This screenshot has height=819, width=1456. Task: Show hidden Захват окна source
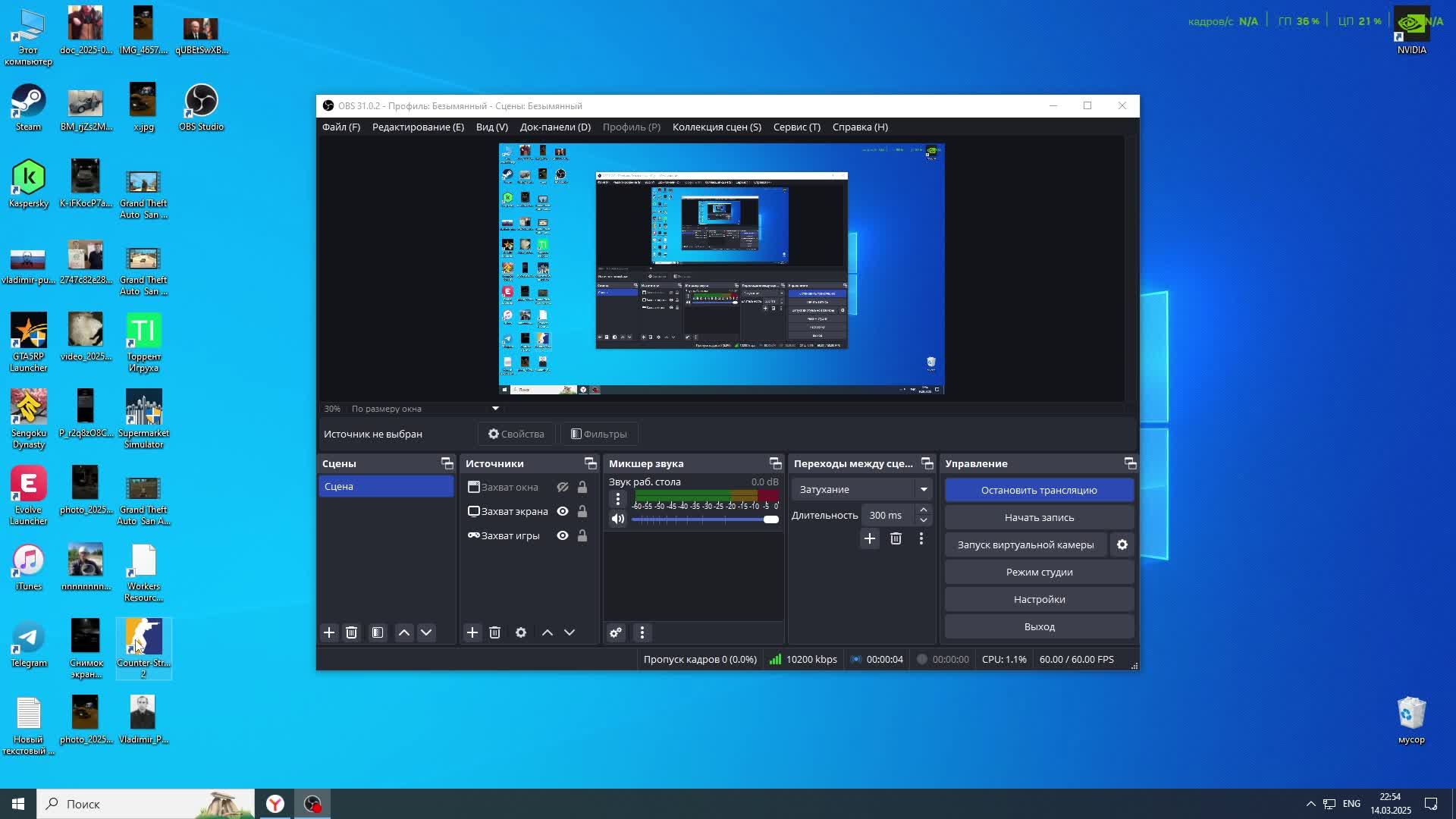[x=563, y=487]
